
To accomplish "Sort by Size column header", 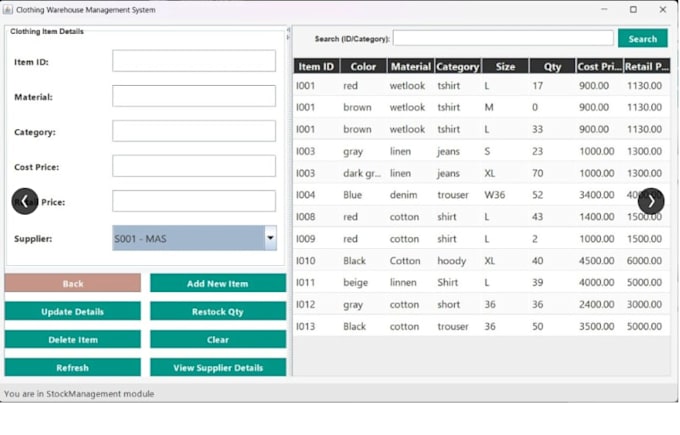I will (505, 66).
